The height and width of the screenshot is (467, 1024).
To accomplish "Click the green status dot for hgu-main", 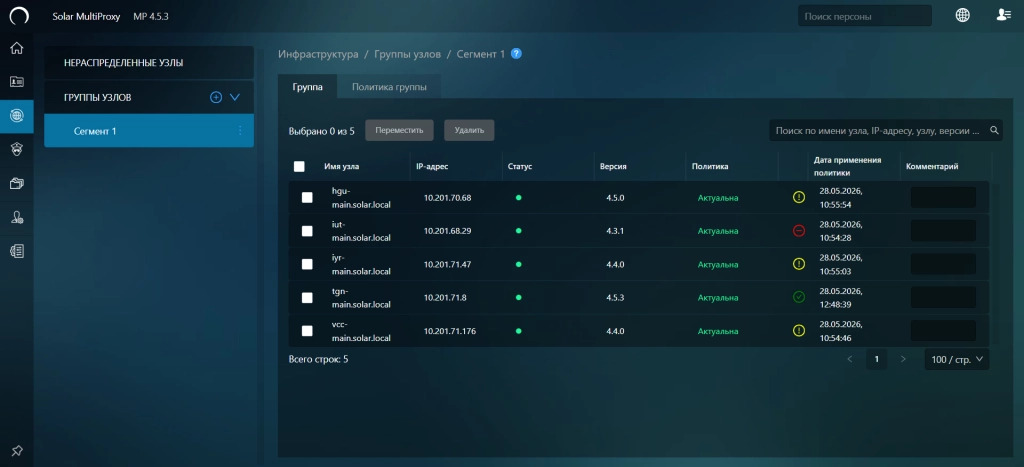I will pyautogui.click(x=519, y=197).
